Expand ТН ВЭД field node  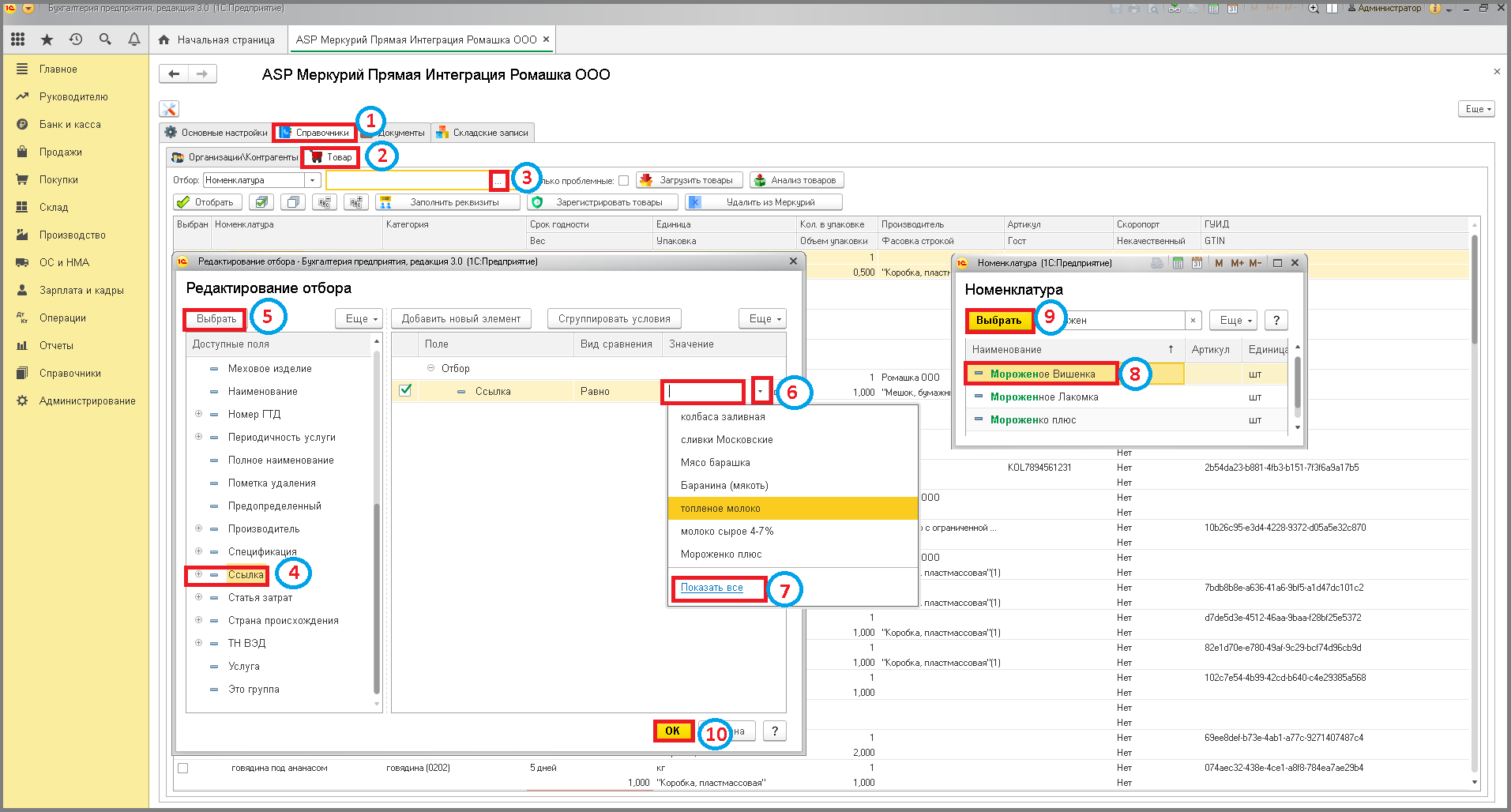(x=198, y=643)
